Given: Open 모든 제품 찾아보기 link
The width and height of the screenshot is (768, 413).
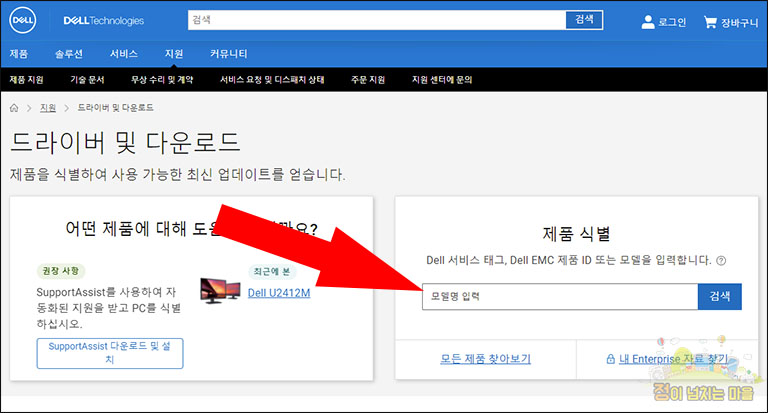Looking at the screenshot, I should pyautogui.click(x=485, y=359).
